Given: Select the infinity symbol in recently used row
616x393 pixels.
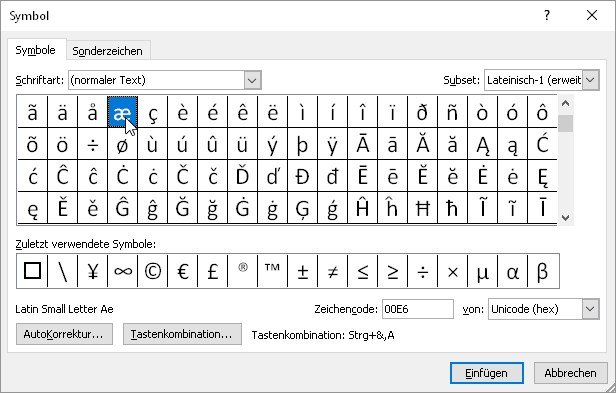Looking at the screenshot, I should click(x=123, y=271).
